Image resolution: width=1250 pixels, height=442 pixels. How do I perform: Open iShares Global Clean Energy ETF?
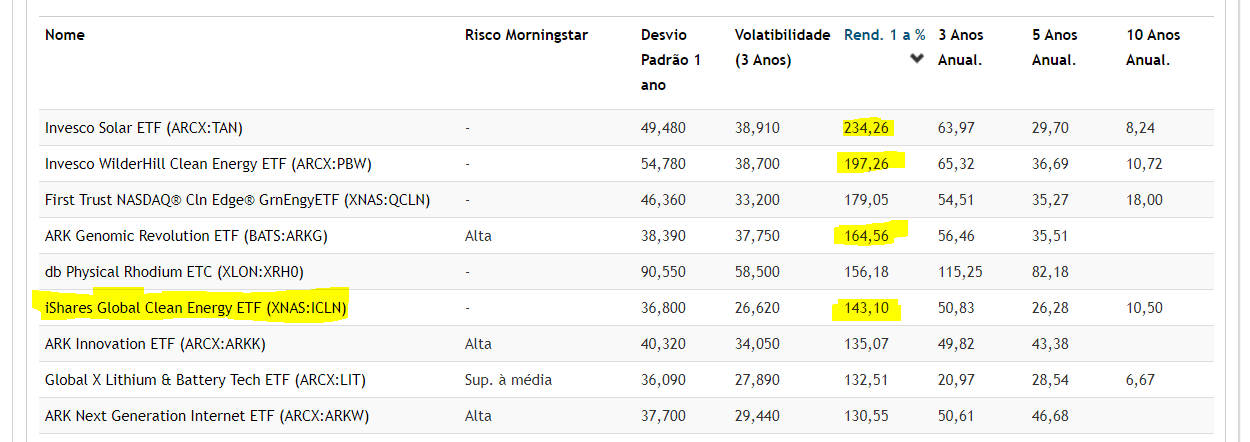coord(195,308)
